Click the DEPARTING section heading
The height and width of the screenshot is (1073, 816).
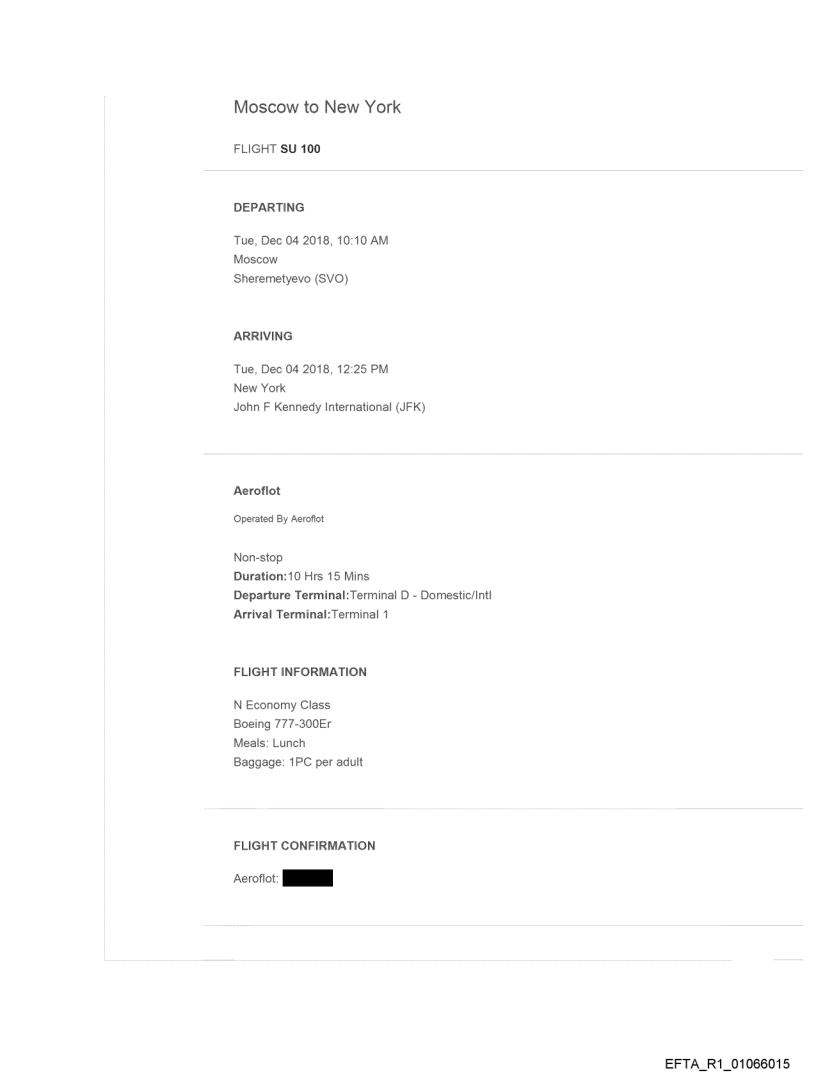tap(268, 208)
